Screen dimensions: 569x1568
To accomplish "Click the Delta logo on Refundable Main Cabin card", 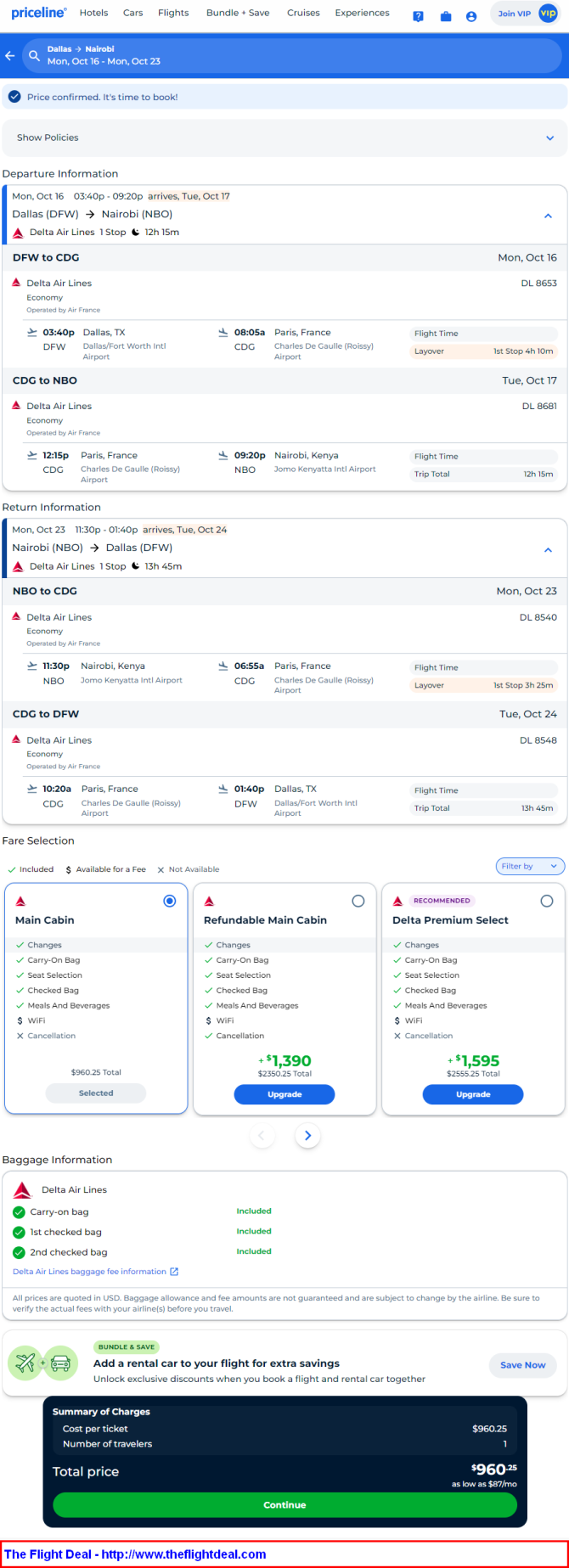I will tap(209, 901).
